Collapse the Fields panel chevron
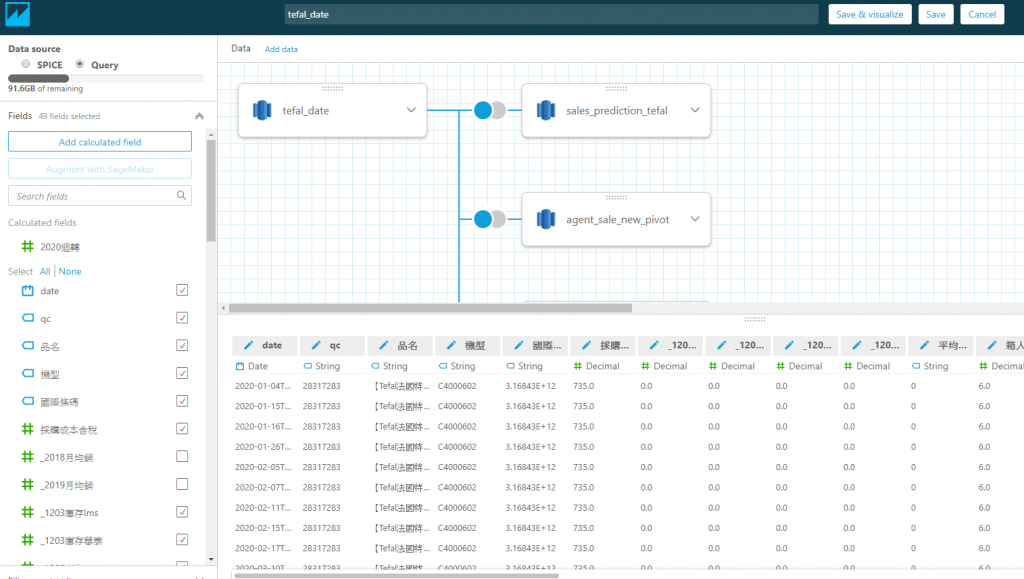This screenshot has width=1024, height=579. pyautogui.click(x=199, y=116)
